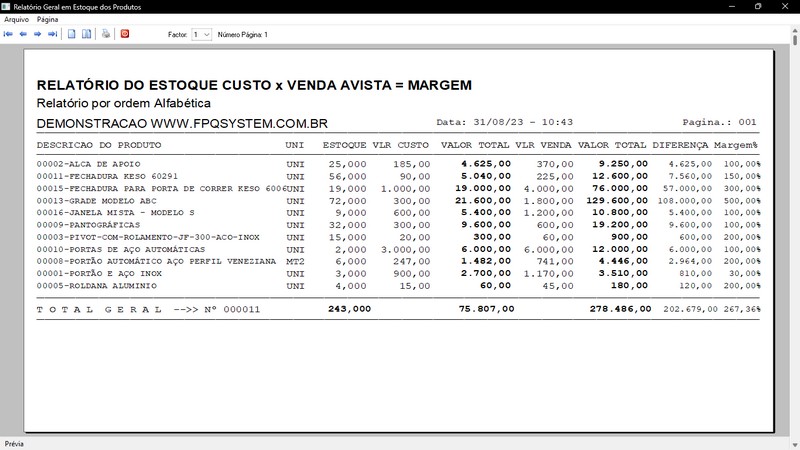Click total stock '243,000'
Viewport: 800px width, 450px height.
pyautogui.click(x=349, y=309)
